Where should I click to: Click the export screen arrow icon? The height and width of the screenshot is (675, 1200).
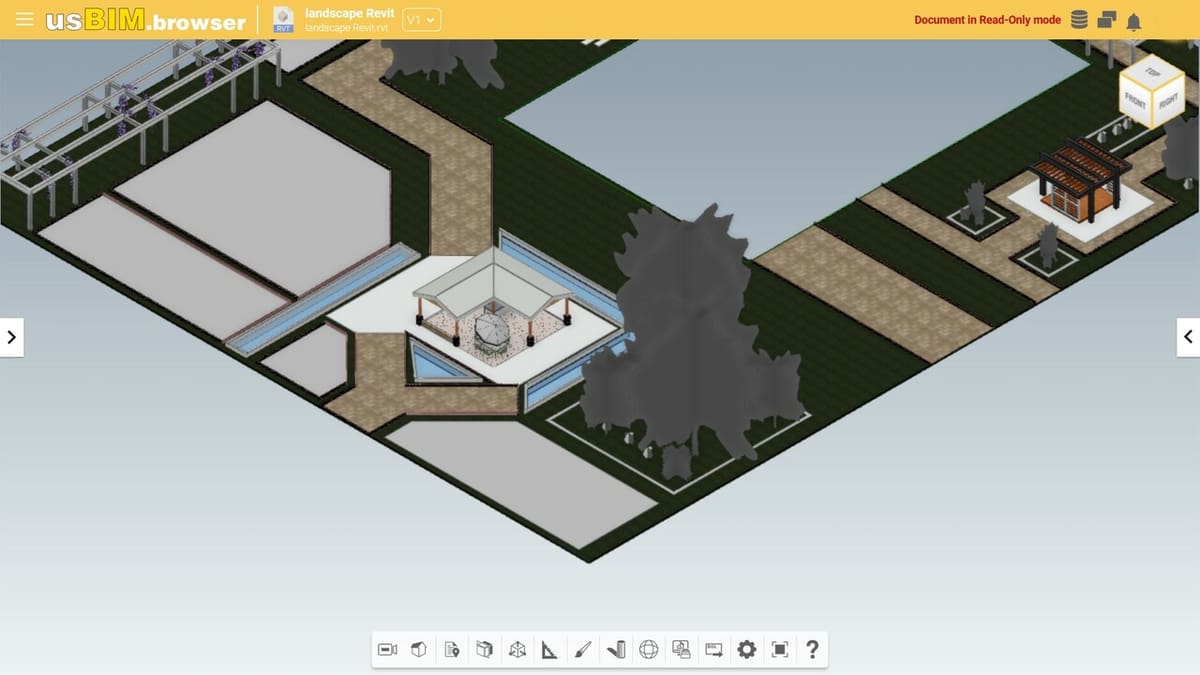714,650
